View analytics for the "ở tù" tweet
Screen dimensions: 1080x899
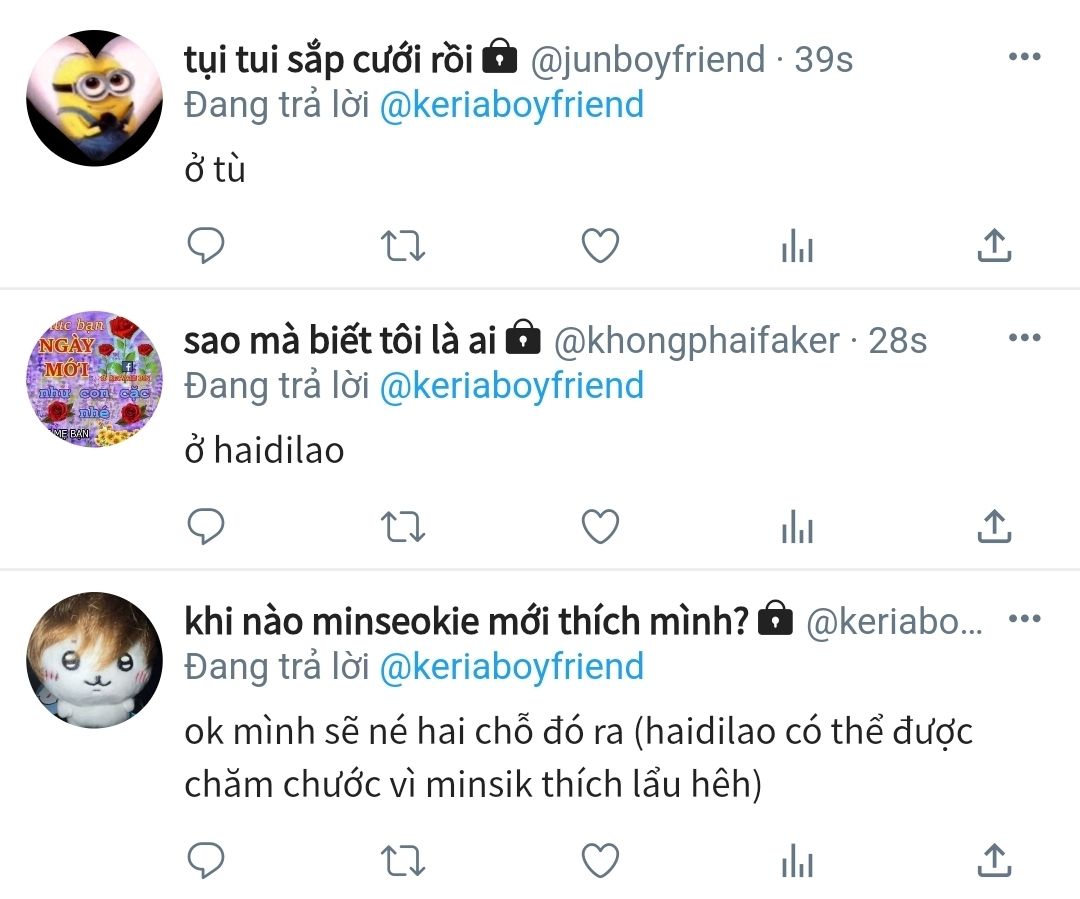[798, 246]
